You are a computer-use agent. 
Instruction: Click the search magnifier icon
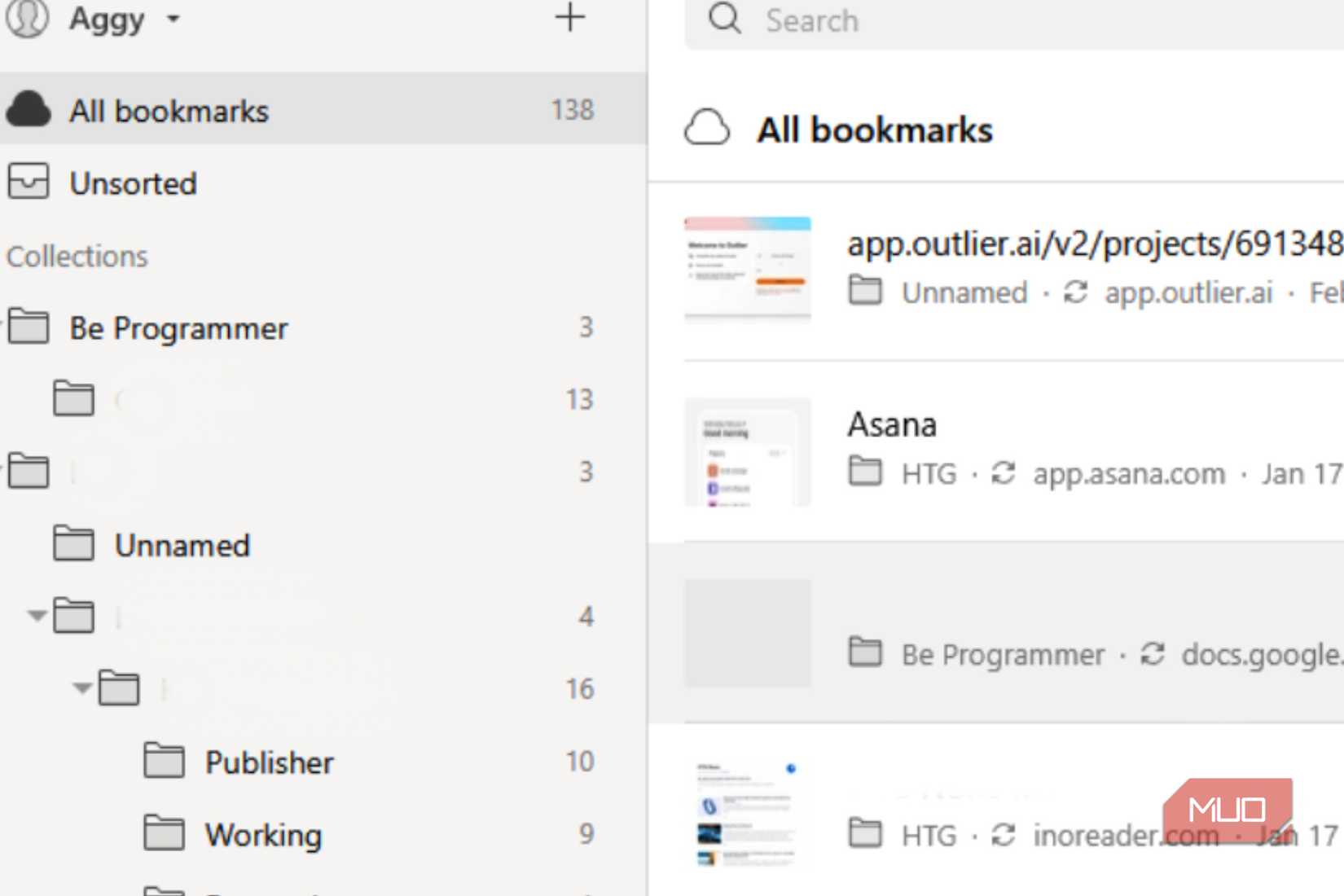(725, 19)
